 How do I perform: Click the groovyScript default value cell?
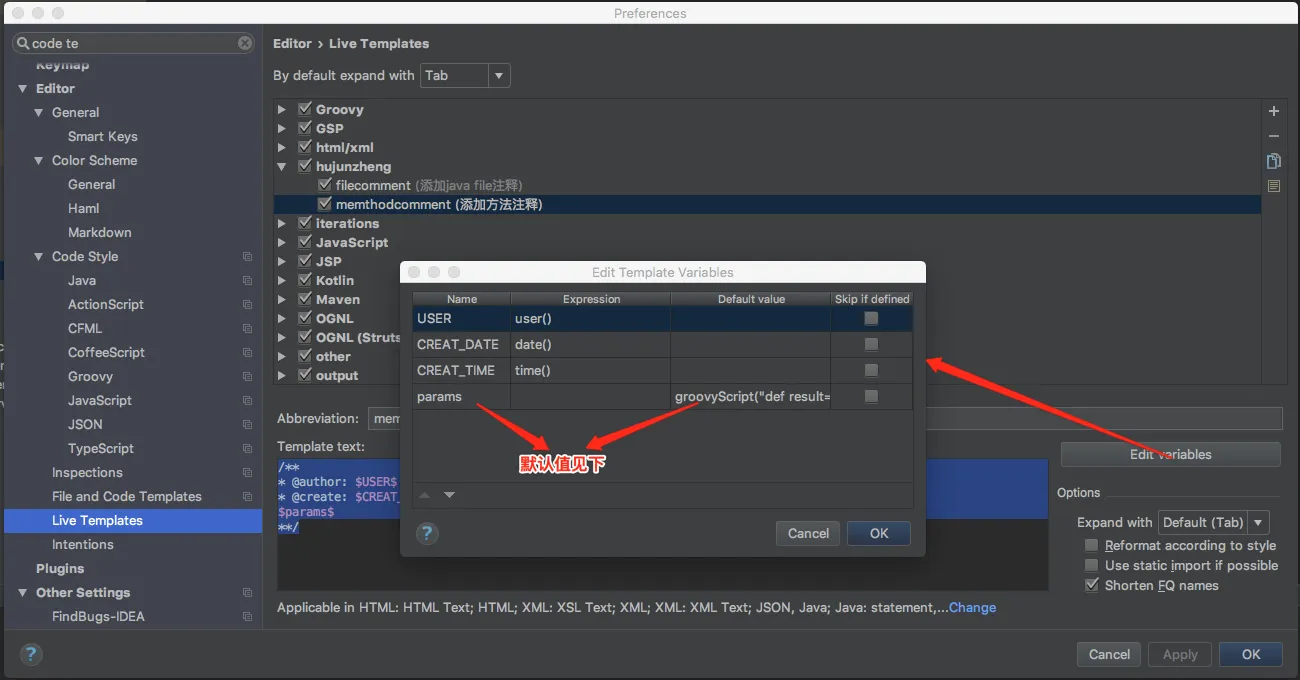click(x=750, y=396)
